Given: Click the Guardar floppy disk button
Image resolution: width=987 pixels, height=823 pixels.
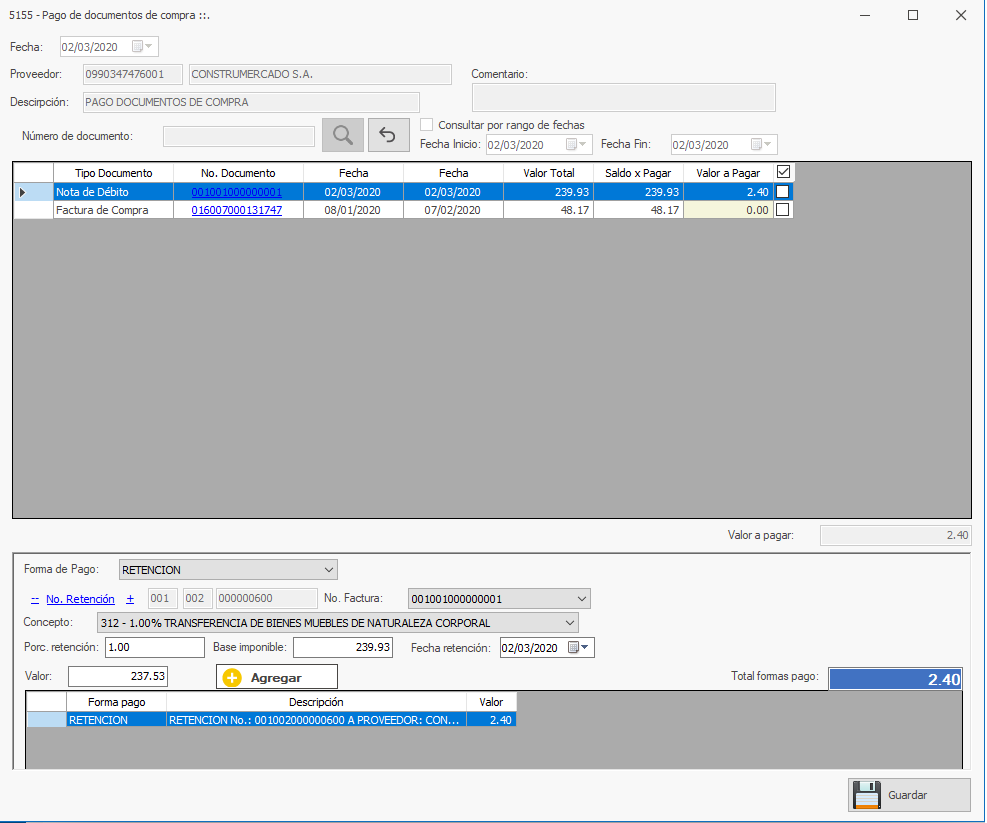Looking at the screenshot, I should (x=909, y=795).
